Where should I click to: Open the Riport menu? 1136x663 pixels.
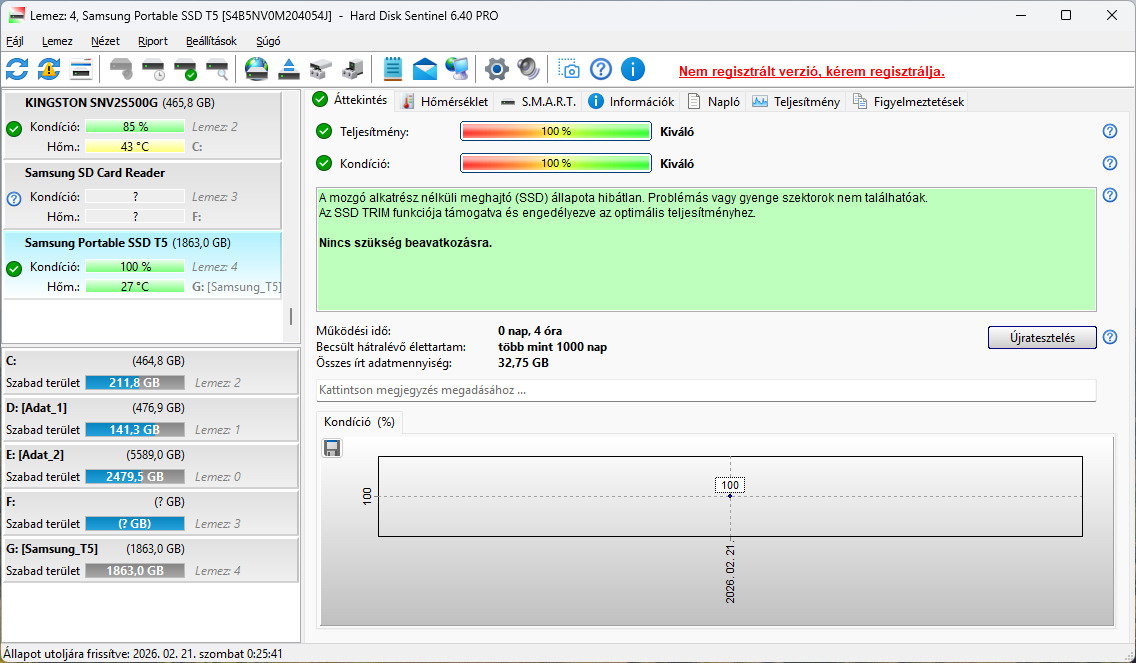(x=153, y=41)
